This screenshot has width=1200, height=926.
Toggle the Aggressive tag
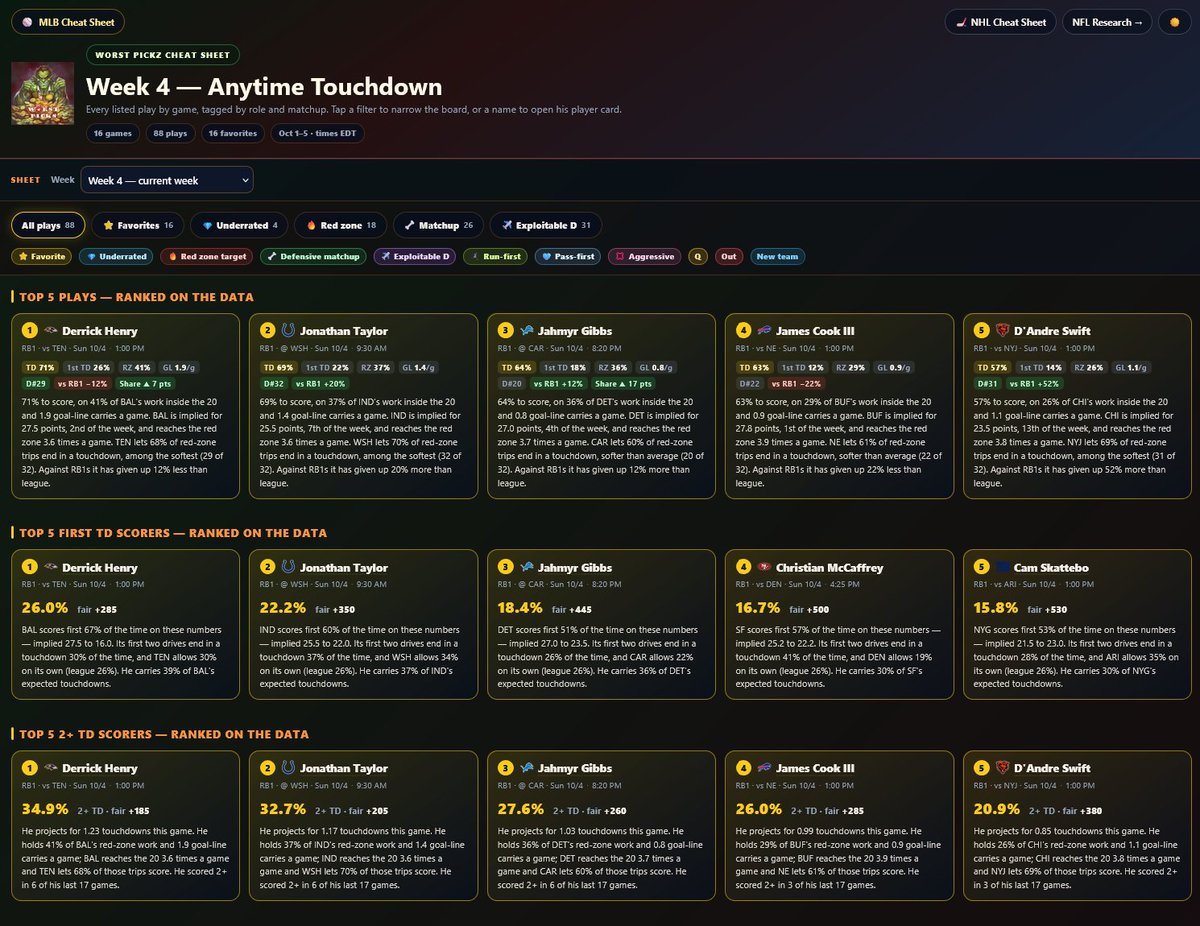click(644, 256)
